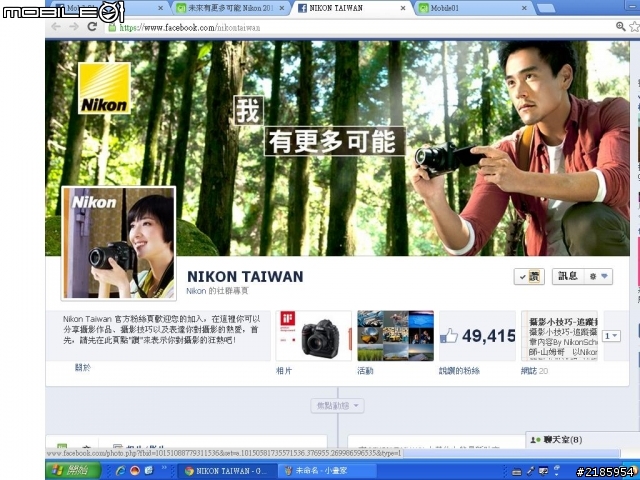Open the 聊天室 (8) chat bar
The height and width of the screenshot is (480, 640).
click(582, 440)
